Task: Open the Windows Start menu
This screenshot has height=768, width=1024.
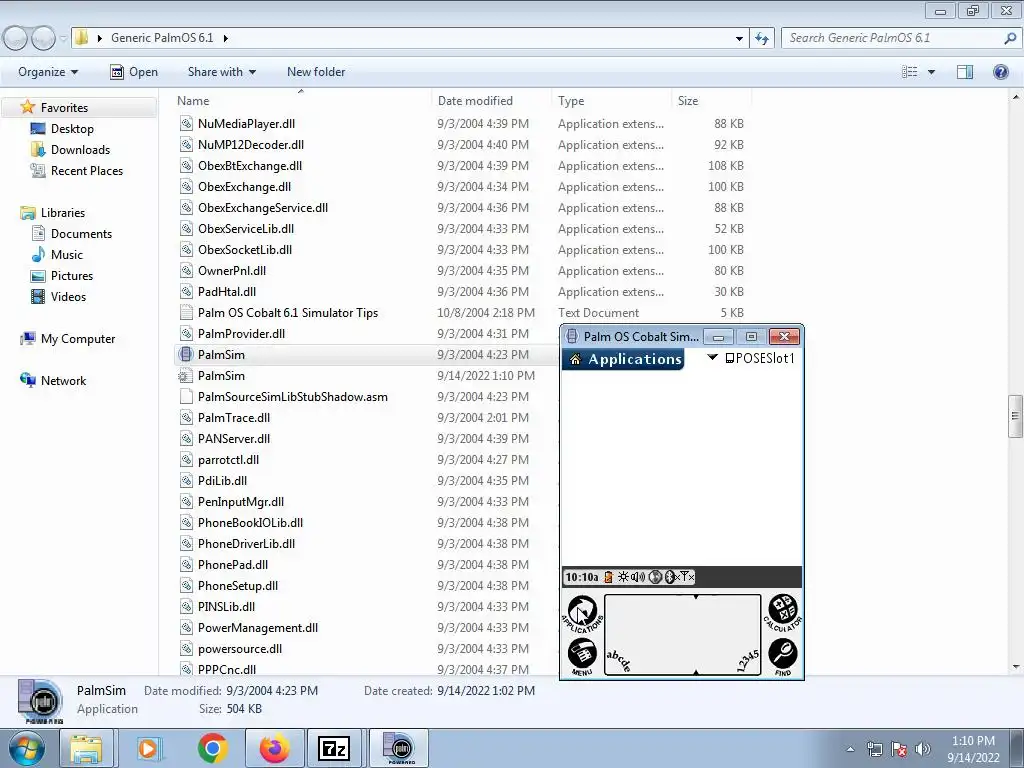Action: [x=26, y=748]
